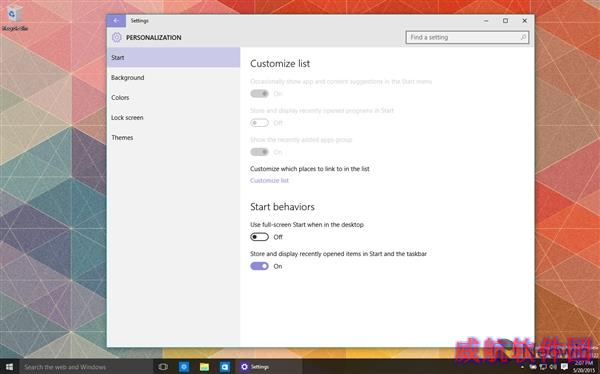
Task: Open the Store icon on the taskbar
Action: click(225, 367)
